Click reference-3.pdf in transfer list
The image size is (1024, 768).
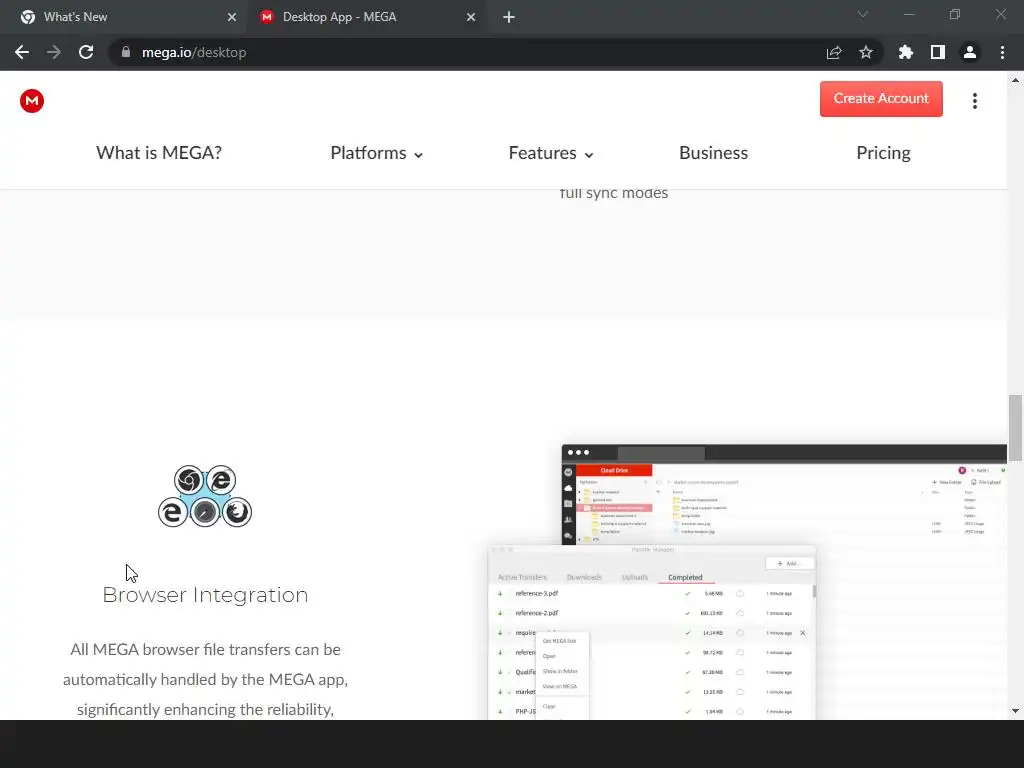(536, 594)
